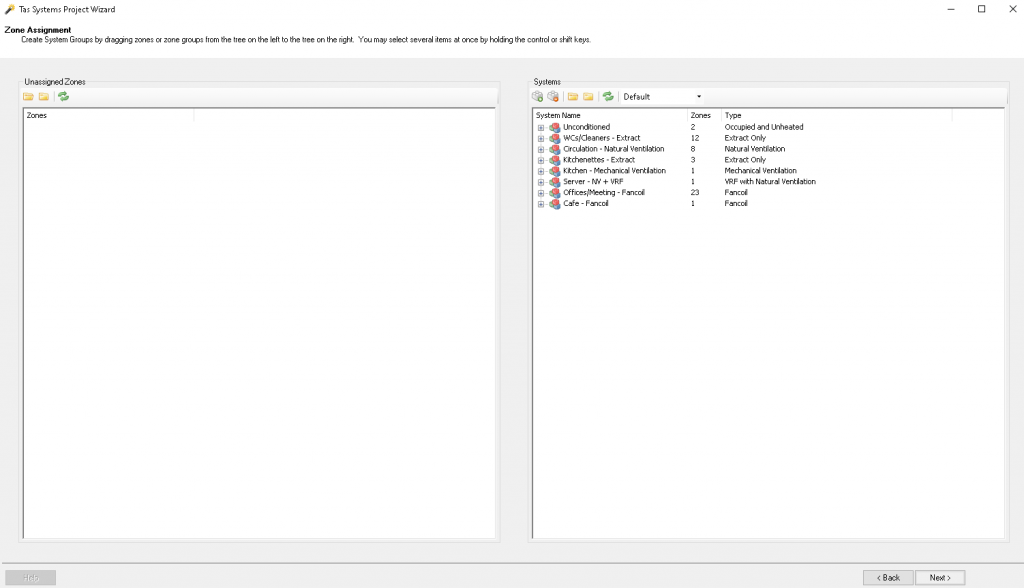1024x588 pixels.
Task: Select the Kitchen - Mechanical Ventilation system
Action: (x=612, y=170)
